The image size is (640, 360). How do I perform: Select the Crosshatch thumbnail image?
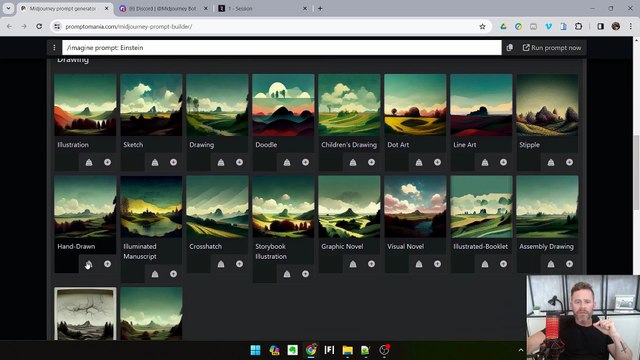(x=217, y=207)
